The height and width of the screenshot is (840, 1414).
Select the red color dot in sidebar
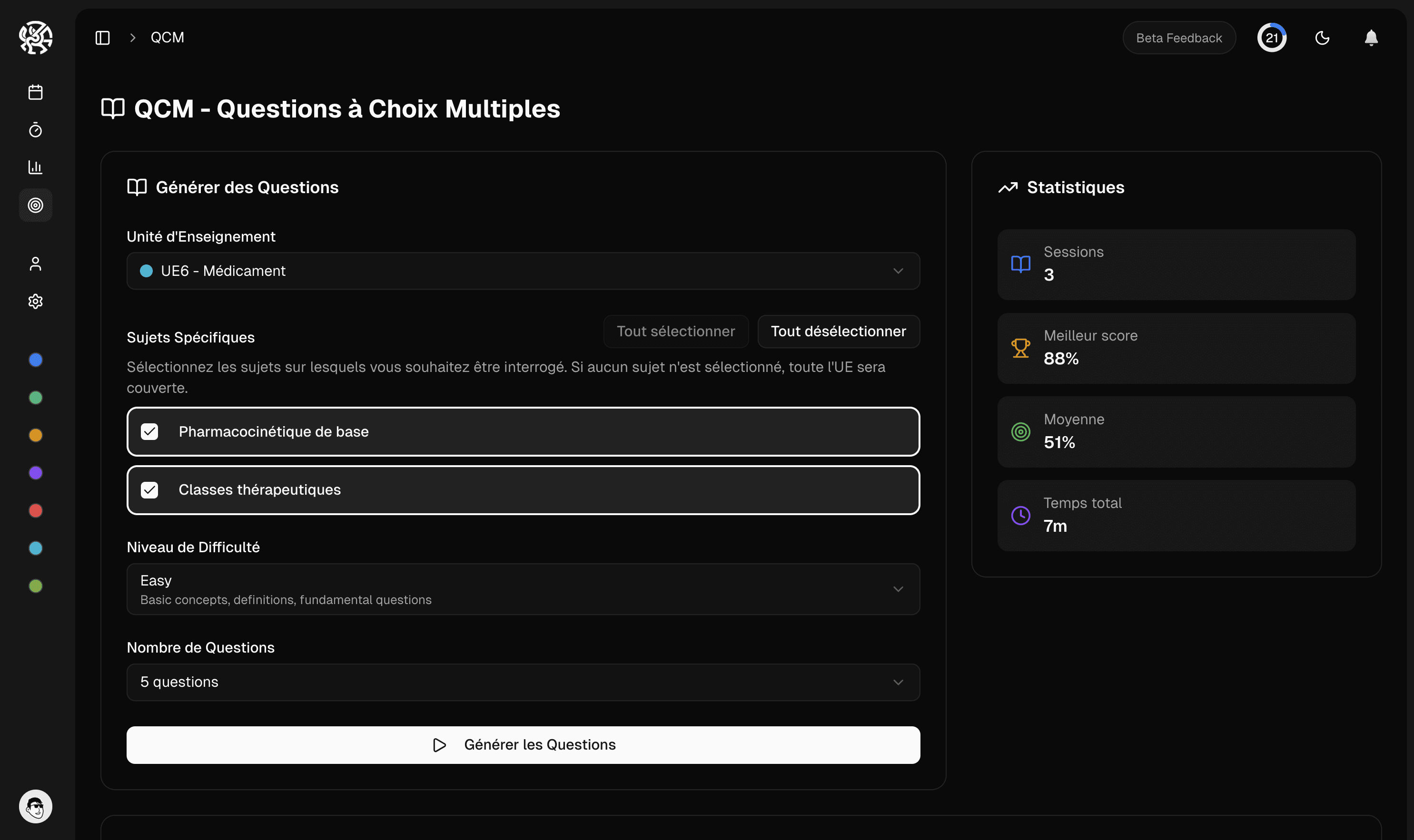pyautogui.click(x=35, y=510)
